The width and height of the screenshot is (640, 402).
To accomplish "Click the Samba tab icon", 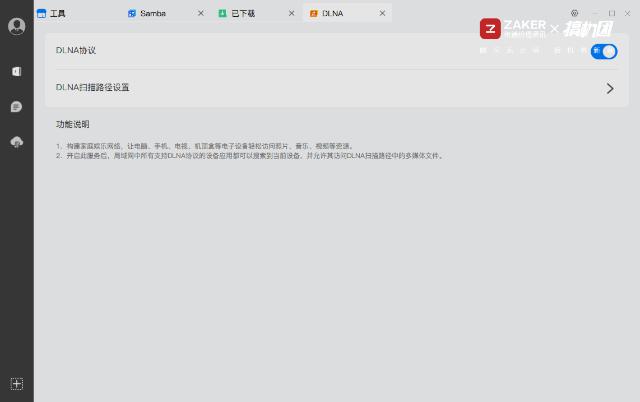I will (x=132, y=13).
